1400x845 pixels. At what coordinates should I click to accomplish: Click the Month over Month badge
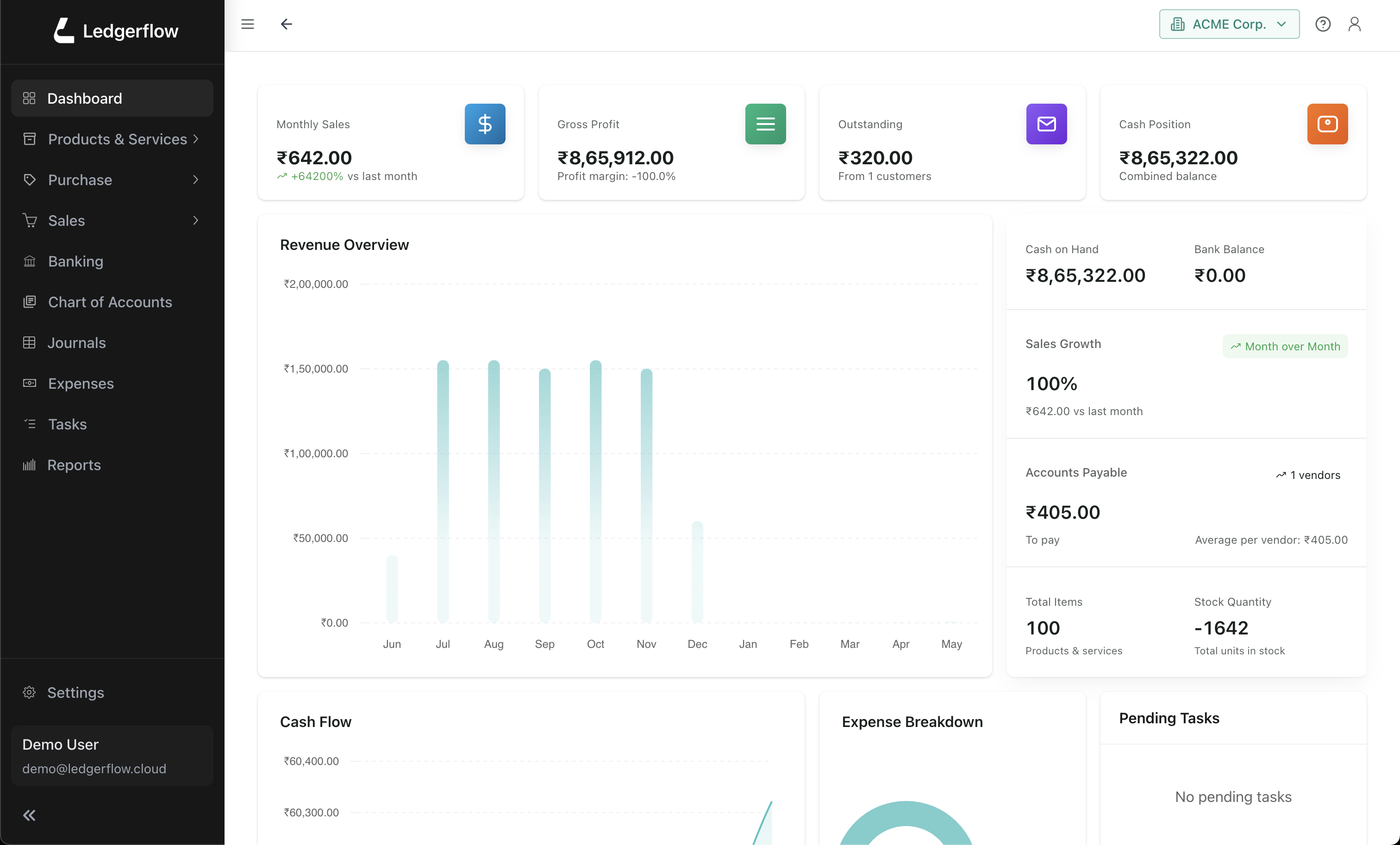coord(1285,346)
